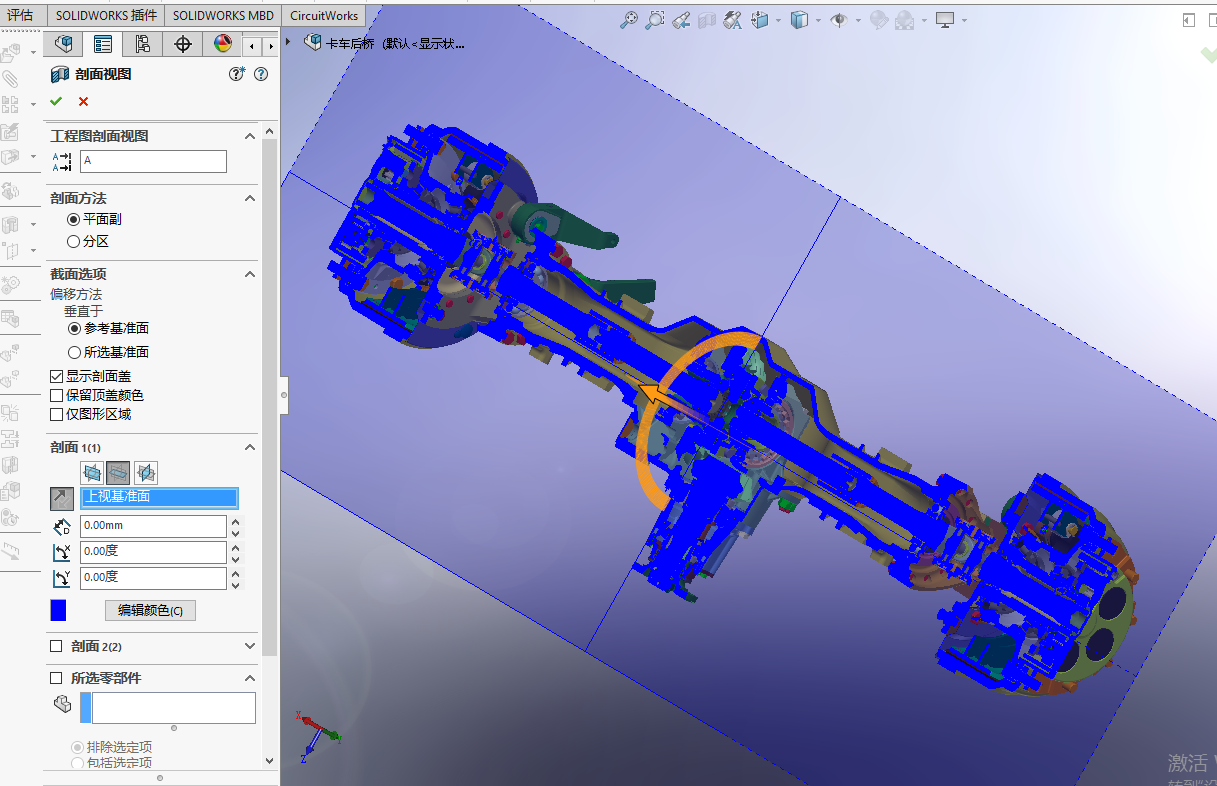Click the 编辑颜色 button
Viewport: 1217px width, 786px height.
coord(150,610)
